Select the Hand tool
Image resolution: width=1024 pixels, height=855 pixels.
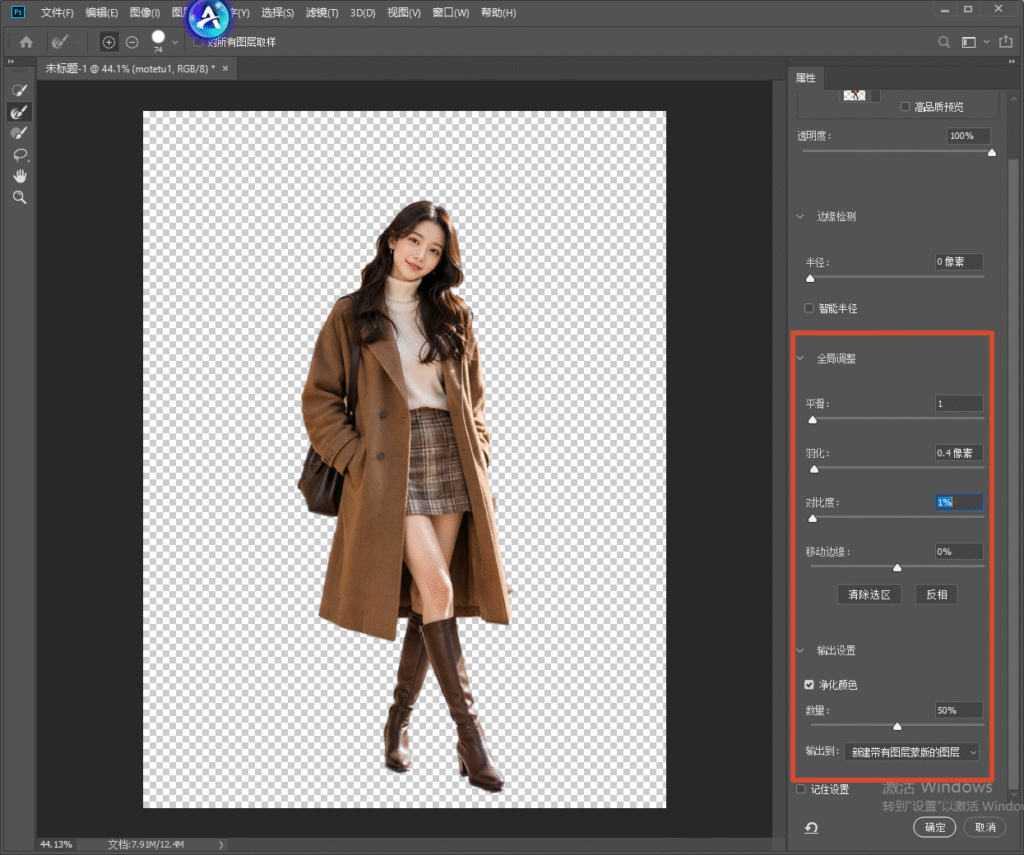20,176
